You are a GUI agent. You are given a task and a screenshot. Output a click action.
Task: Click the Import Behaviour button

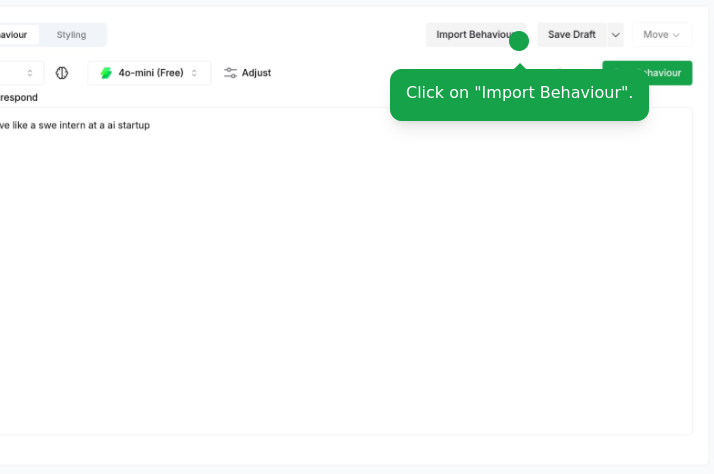click(476, 35)
